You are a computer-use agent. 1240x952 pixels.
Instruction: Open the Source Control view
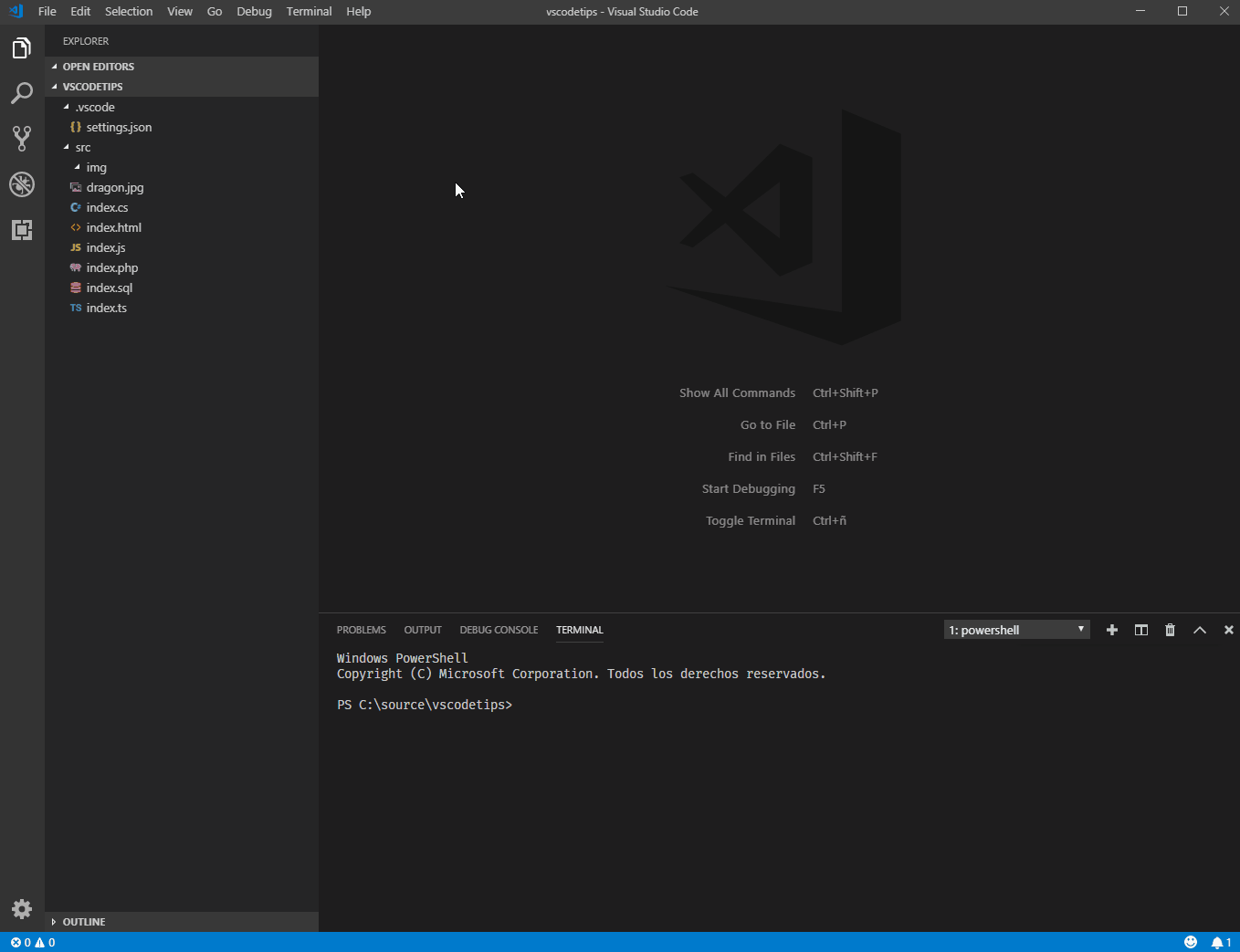[x=22, y=139]
